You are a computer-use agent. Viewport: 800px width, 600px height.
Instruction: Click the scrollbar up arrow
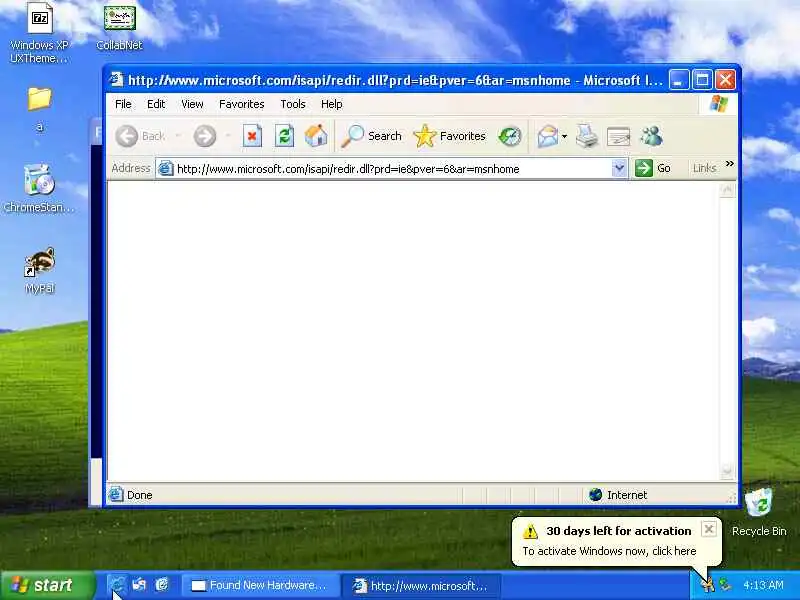point(727,190)
